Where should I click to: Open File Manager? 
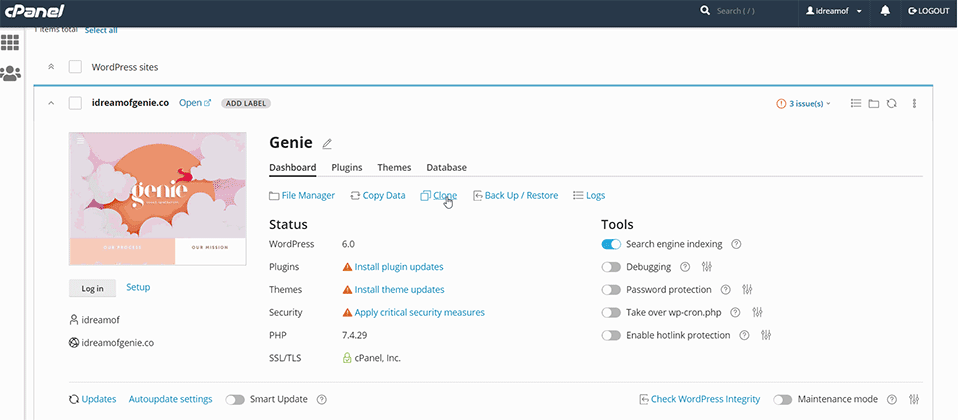[302, 196]
